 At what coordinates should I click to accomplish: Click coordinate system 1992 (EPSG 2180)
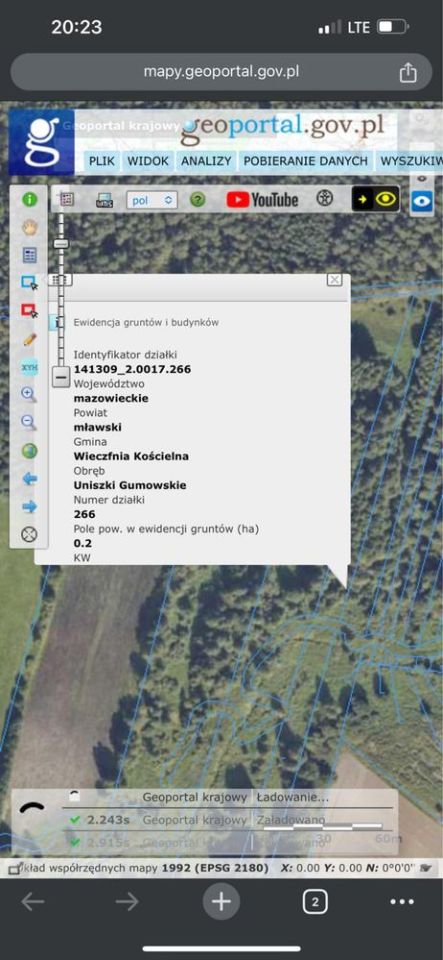click(215, 868)
